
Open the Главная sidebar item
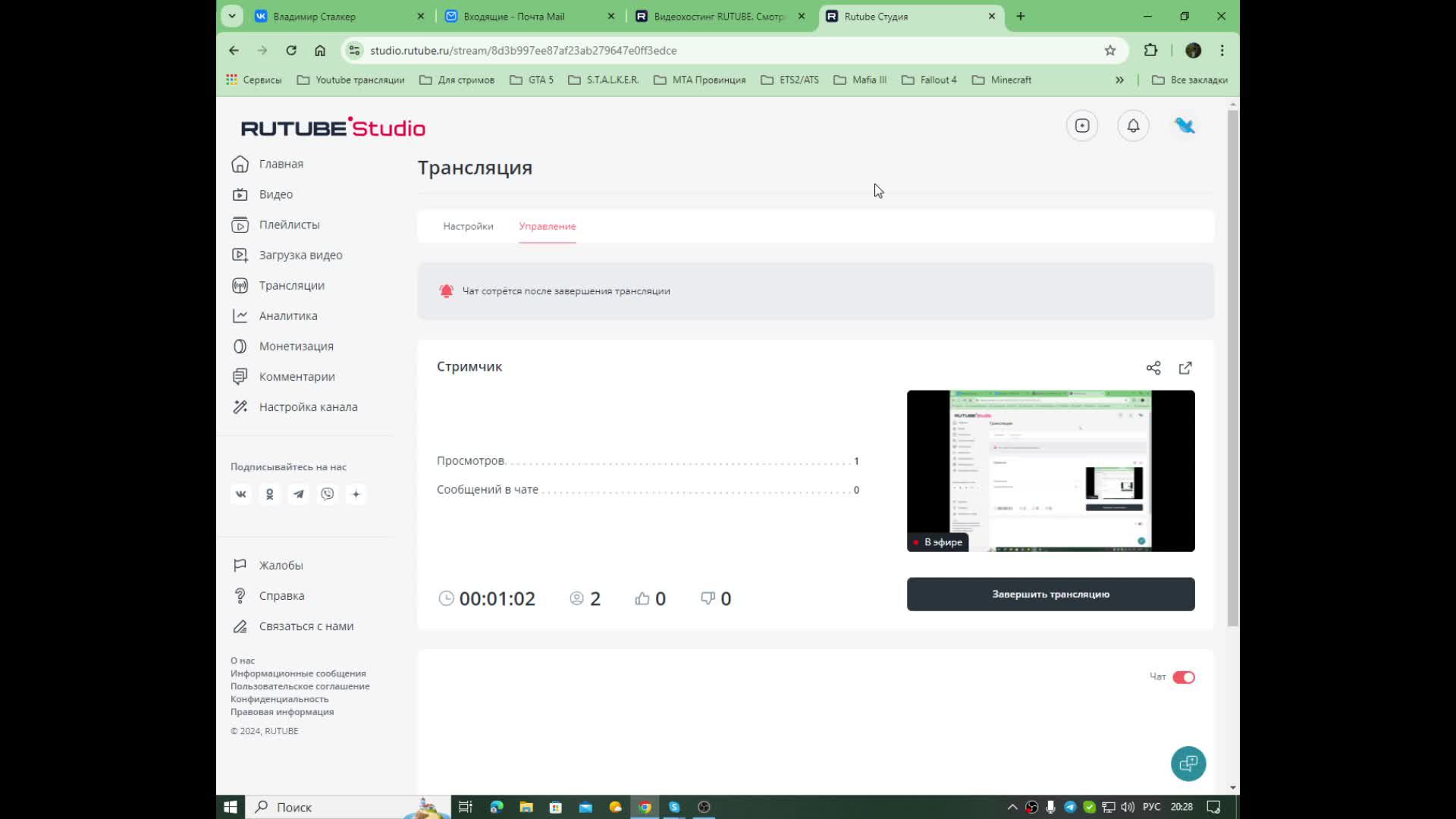click(268, 164)
